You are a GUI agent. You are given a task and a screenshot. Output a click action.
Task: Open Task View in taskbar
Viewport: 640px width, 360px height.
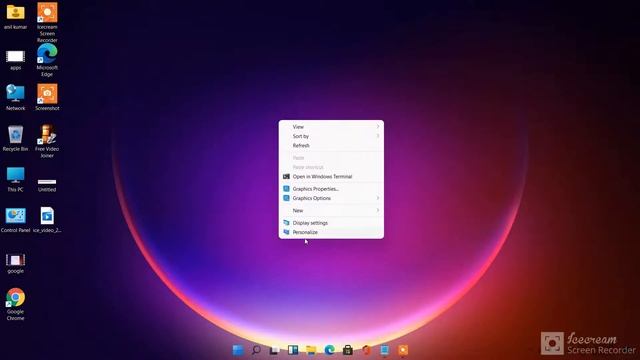click(275, 350)
